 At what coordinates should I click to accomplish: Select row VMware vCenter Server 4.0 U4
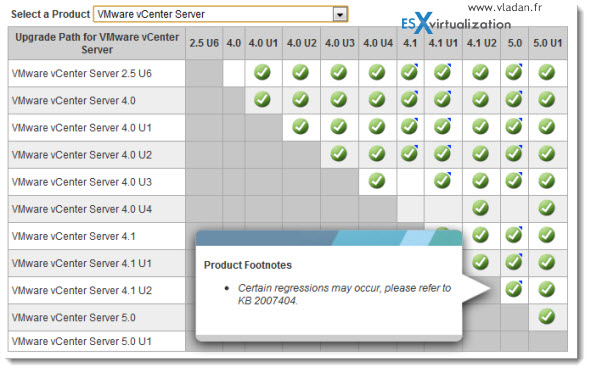point(97,209)
